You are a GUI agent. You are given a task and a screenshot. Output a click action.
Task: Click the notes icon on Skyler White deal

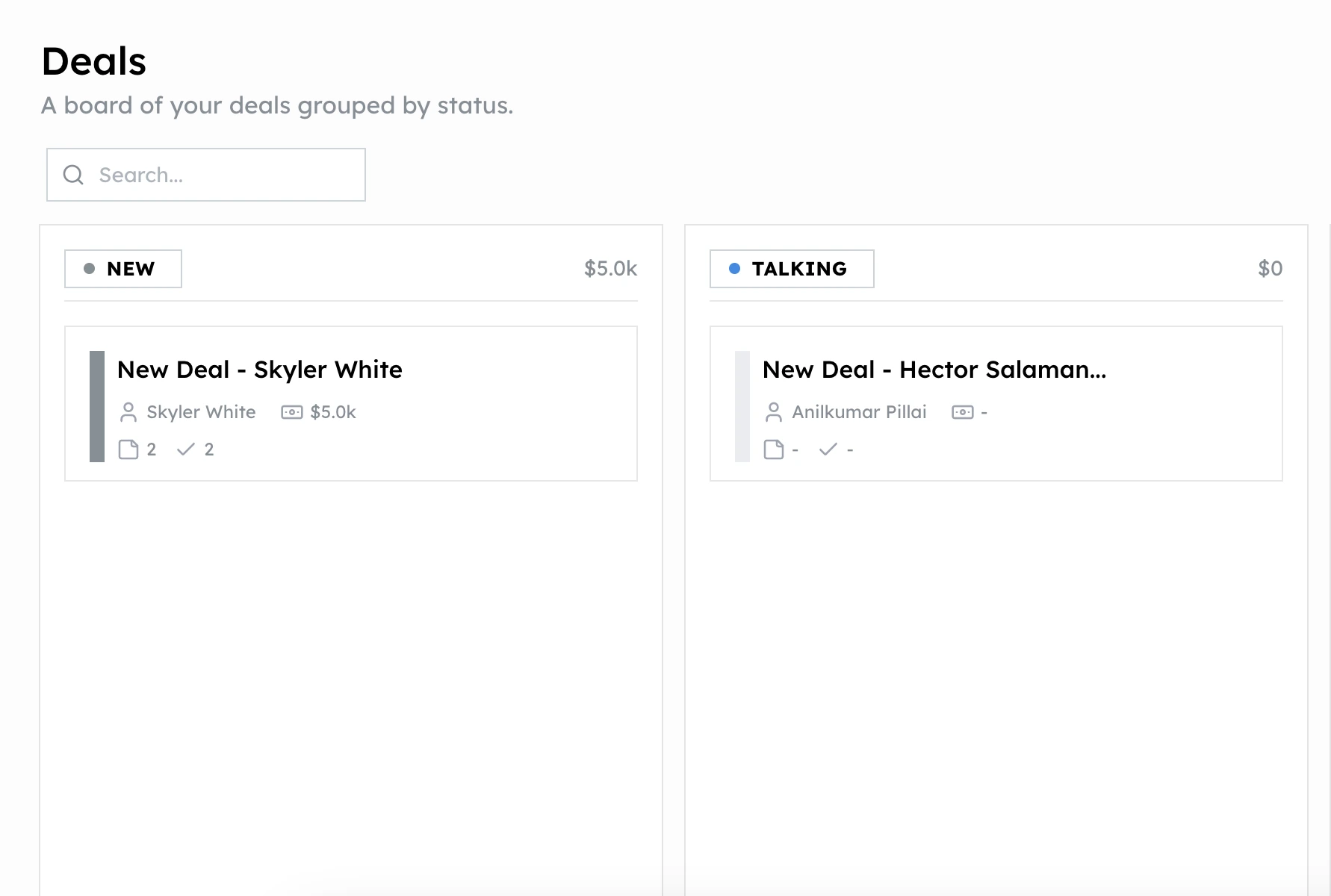pos(128,449)
